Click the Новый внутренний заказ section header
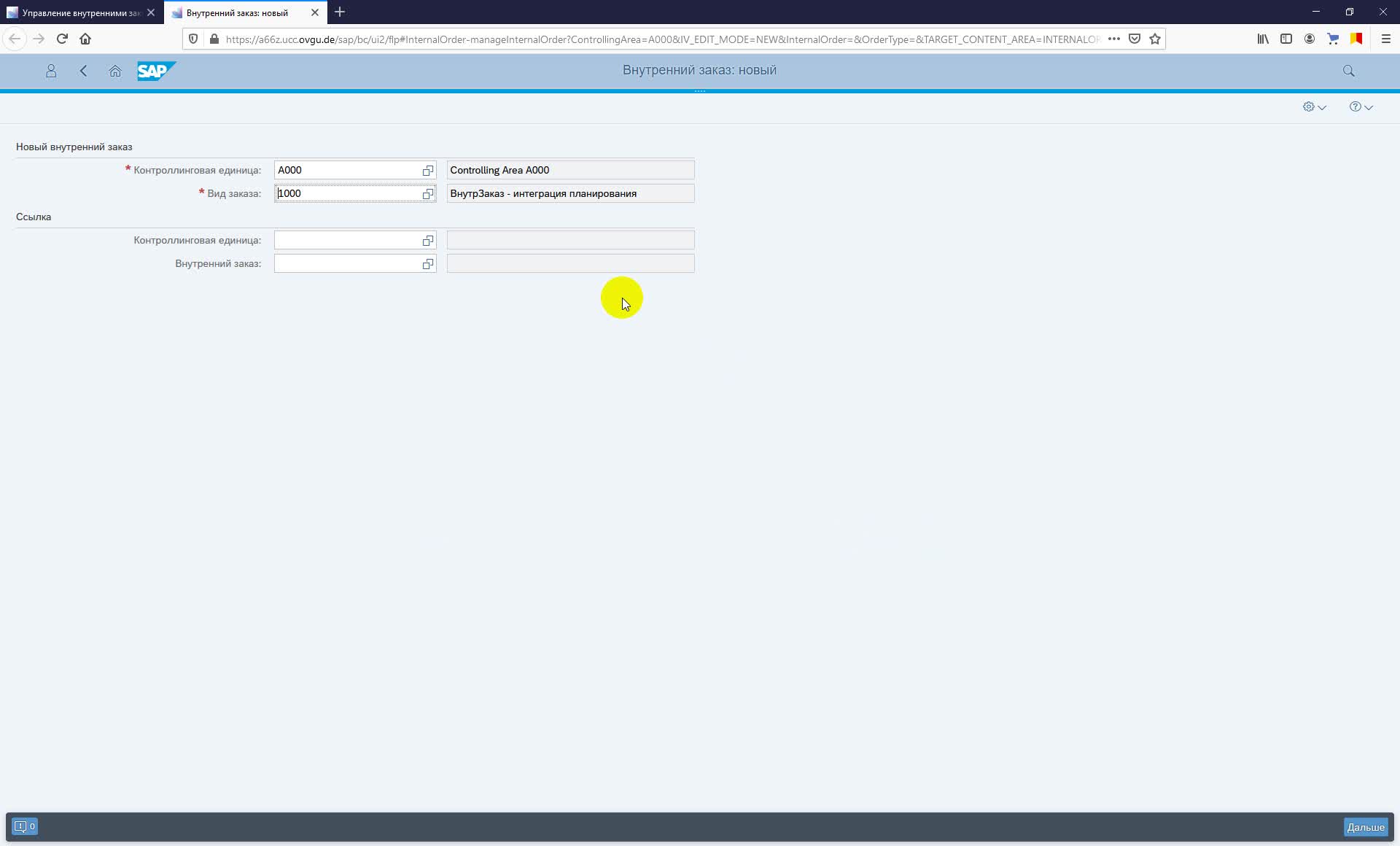 (x=74, y=147)
